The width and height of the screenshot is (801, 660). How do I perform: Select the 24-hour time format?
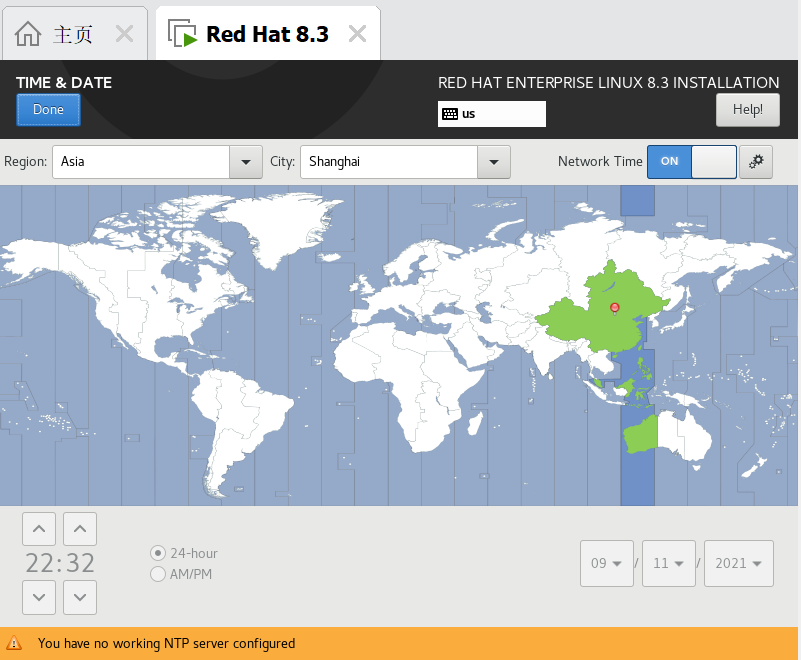point(156,552)
